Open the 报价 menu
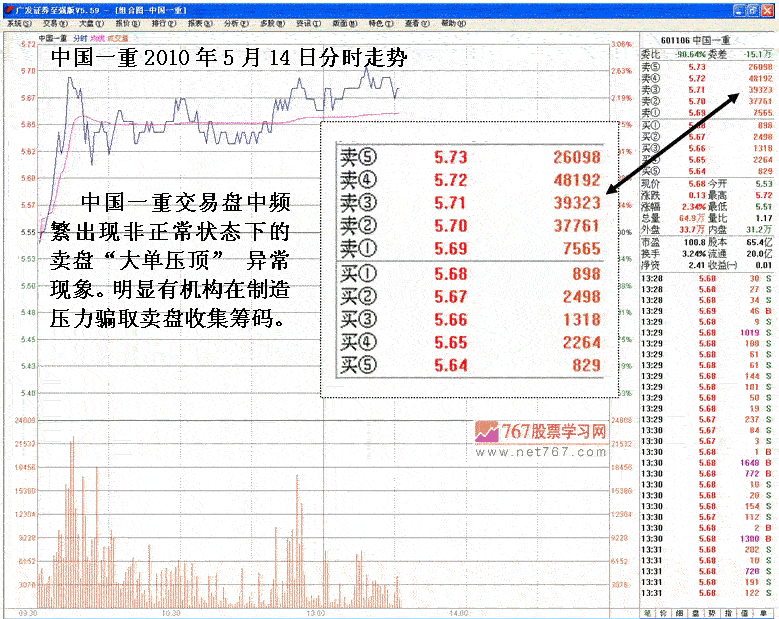This screenshot has height=619, width=779. point(128,23)
